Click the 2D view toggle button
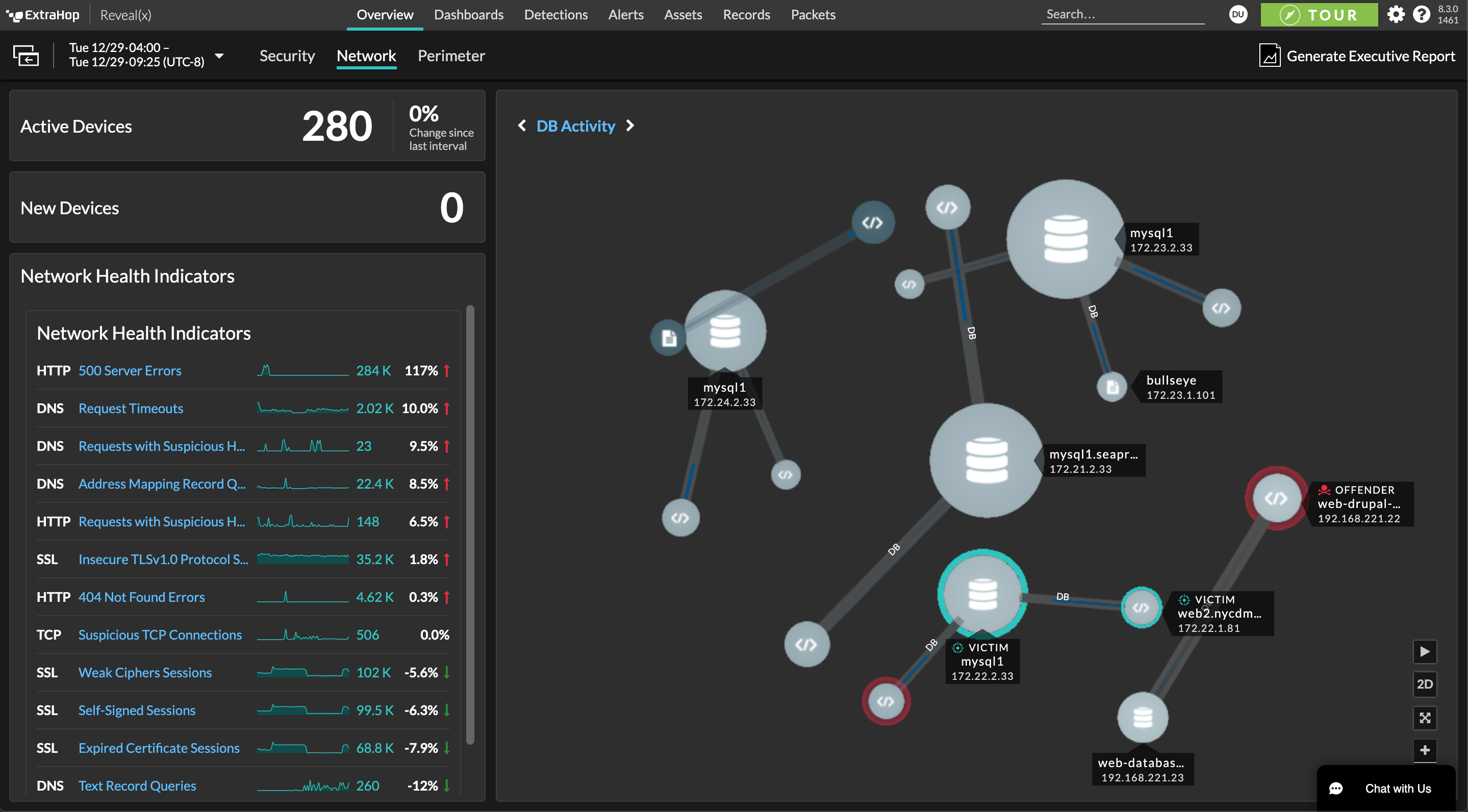This screenshot has width=1468, height=812. (x=1424, y=683)
